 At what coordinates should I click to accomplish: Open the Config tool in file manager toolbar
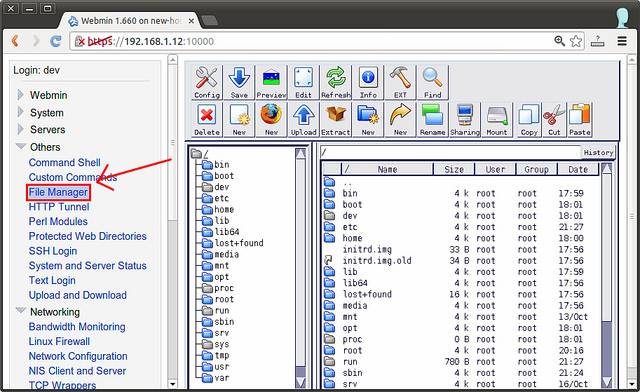click(x=207, y=82)
